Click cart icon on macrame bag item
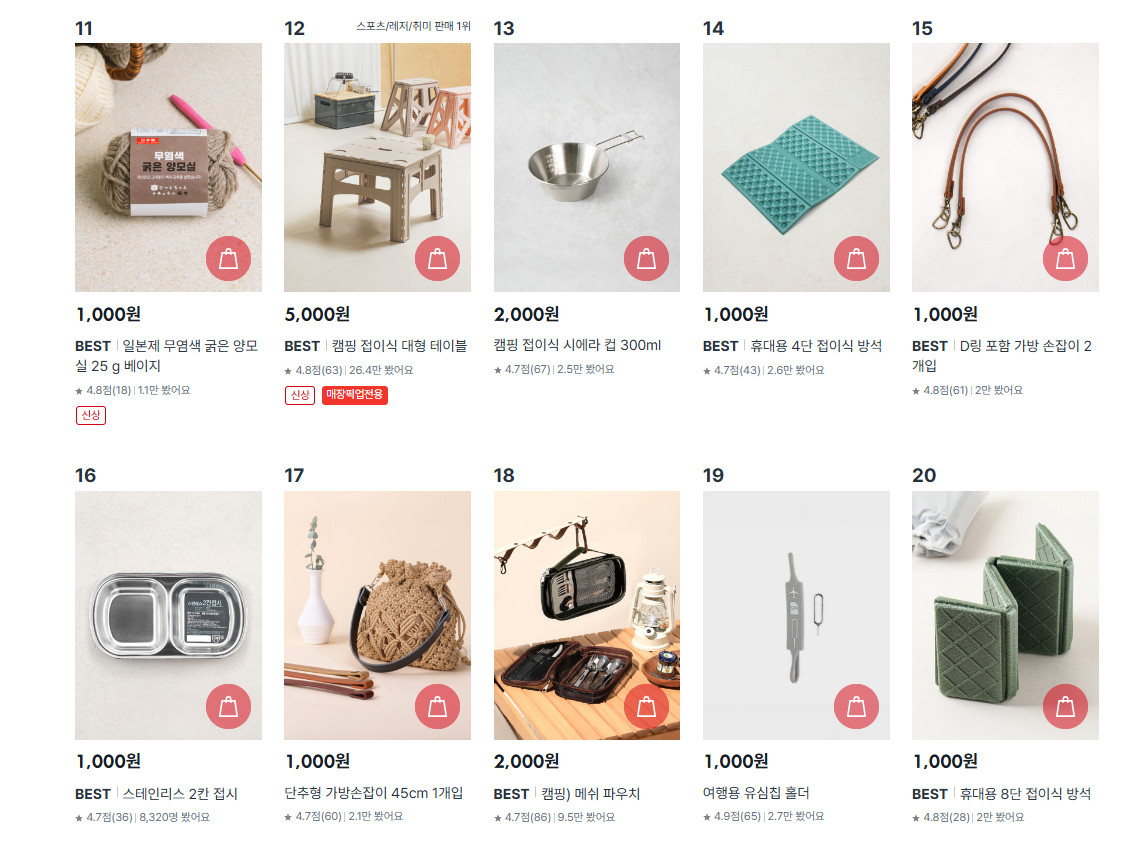Viewport: 1138px width, 851px height. [x=438, y=706]
